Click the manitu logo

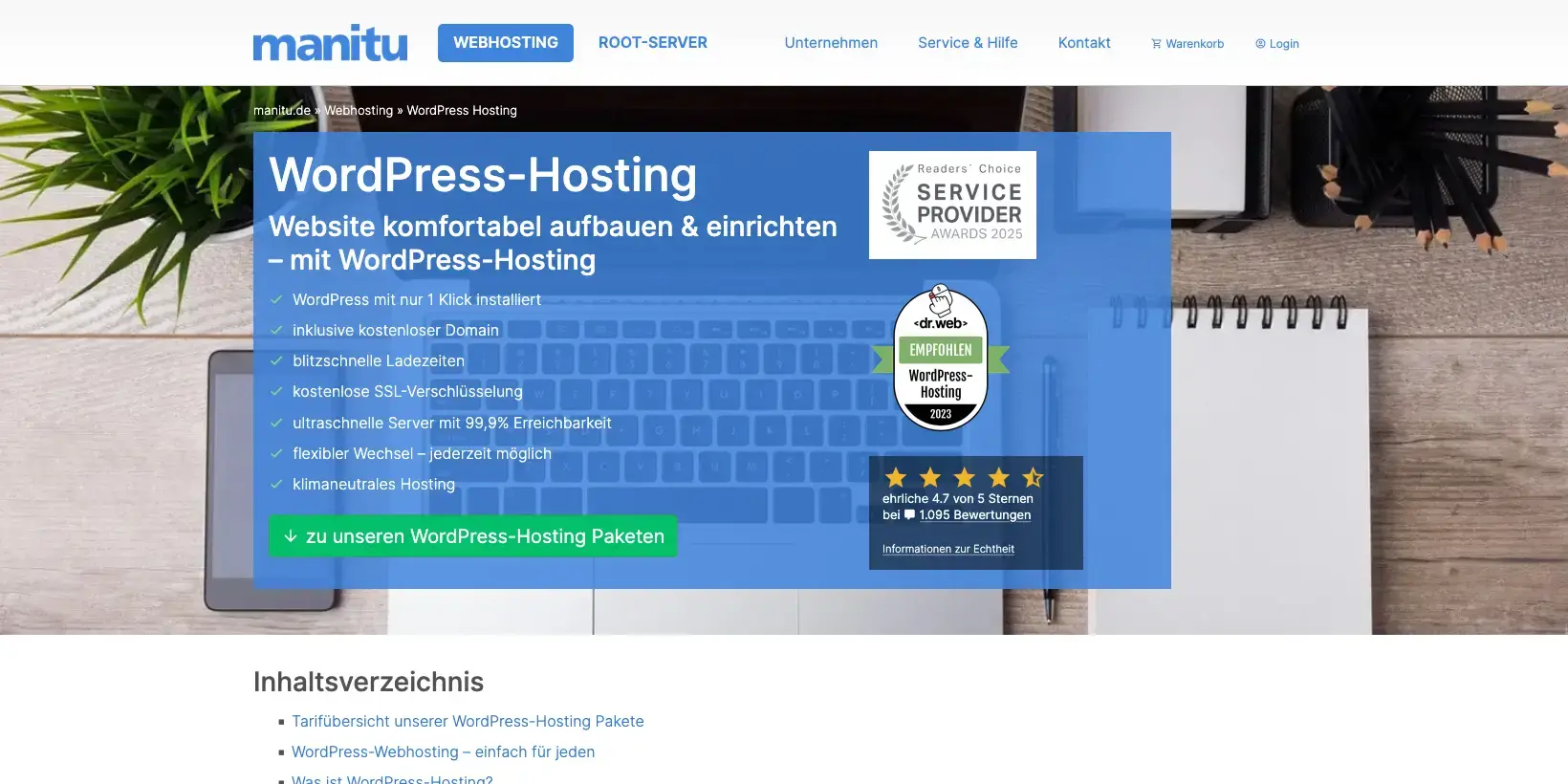coord(330,43)
